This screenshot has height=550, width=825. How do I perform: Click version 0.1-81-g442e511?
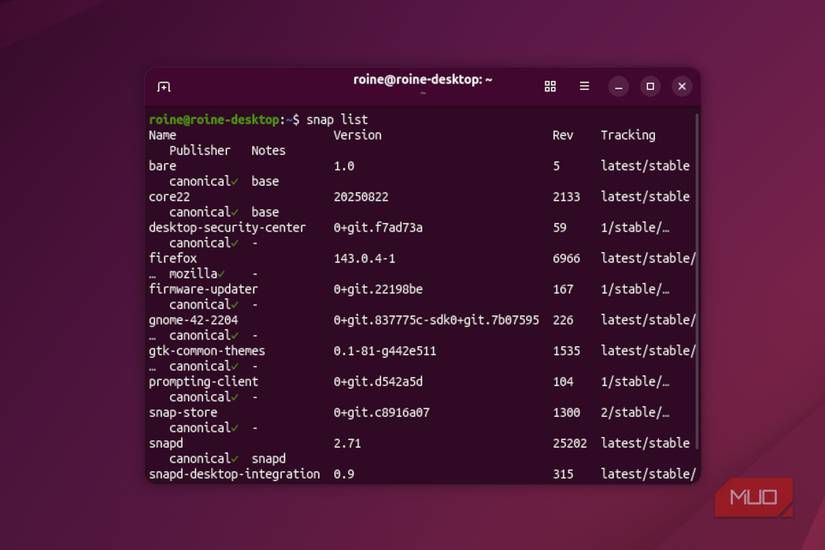[x=385, y=351]
